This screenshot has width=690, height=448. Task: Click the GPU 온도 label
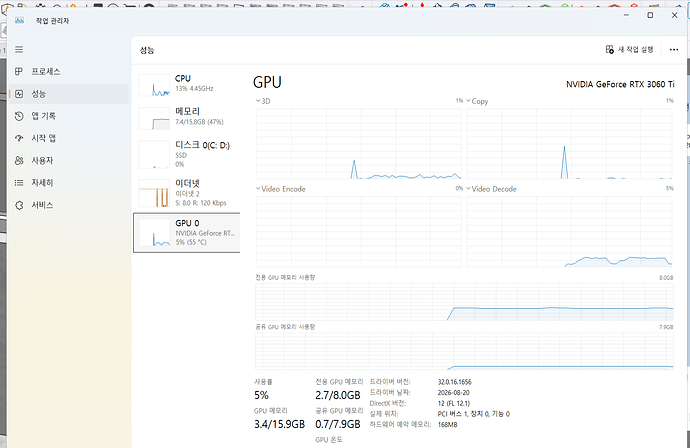[329, 439]
